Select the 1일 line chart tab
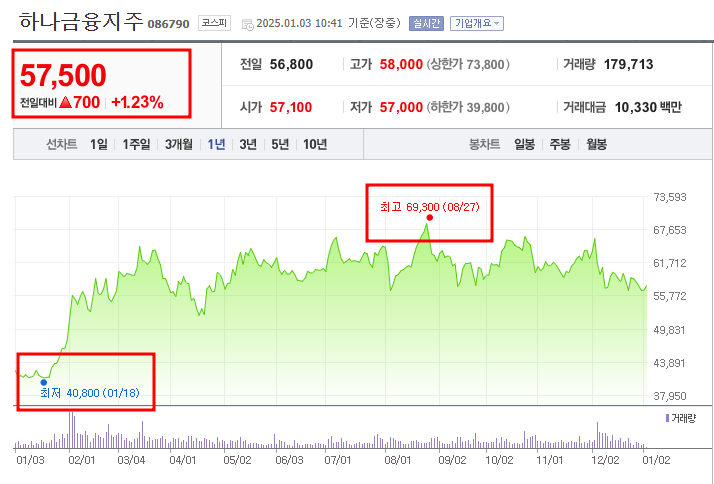This screenshot has width=714, height=484. (99, 144)
